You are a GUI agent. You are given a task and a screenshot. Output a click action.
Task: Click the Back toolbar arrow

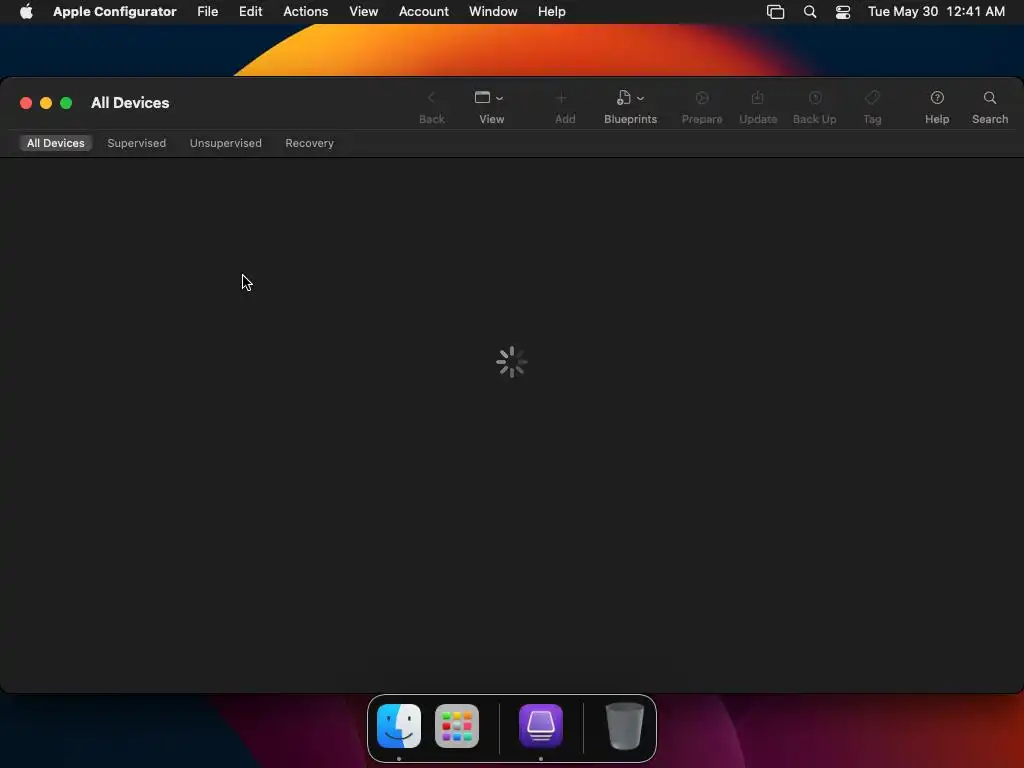(x=431, y=98)
